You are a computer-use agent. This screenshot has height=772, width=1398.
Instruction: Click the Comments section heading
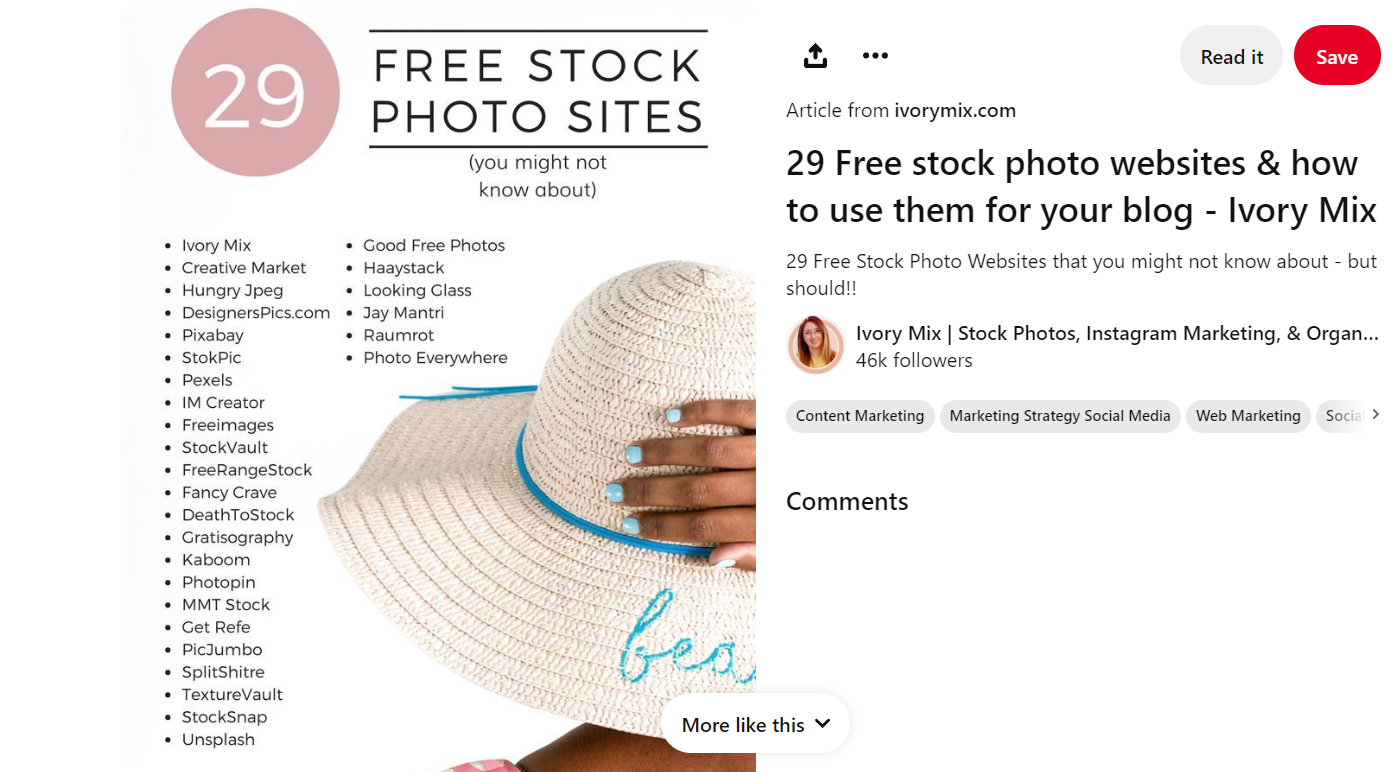click(x=847, y=501)
